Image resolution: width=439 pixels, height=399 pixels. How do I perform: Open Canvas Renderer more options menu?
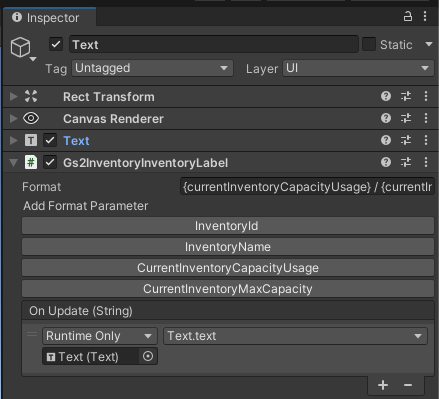pos(426,118)
